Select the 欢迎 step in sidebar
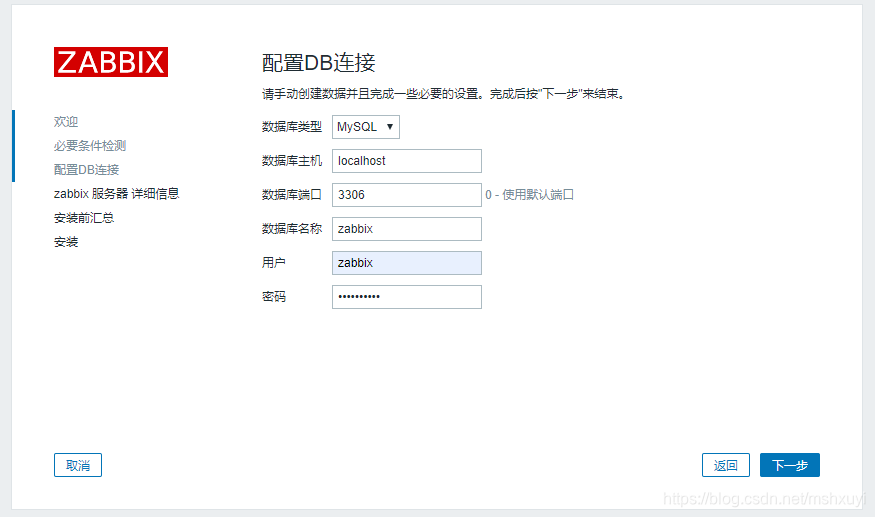 tap(66, 122)
